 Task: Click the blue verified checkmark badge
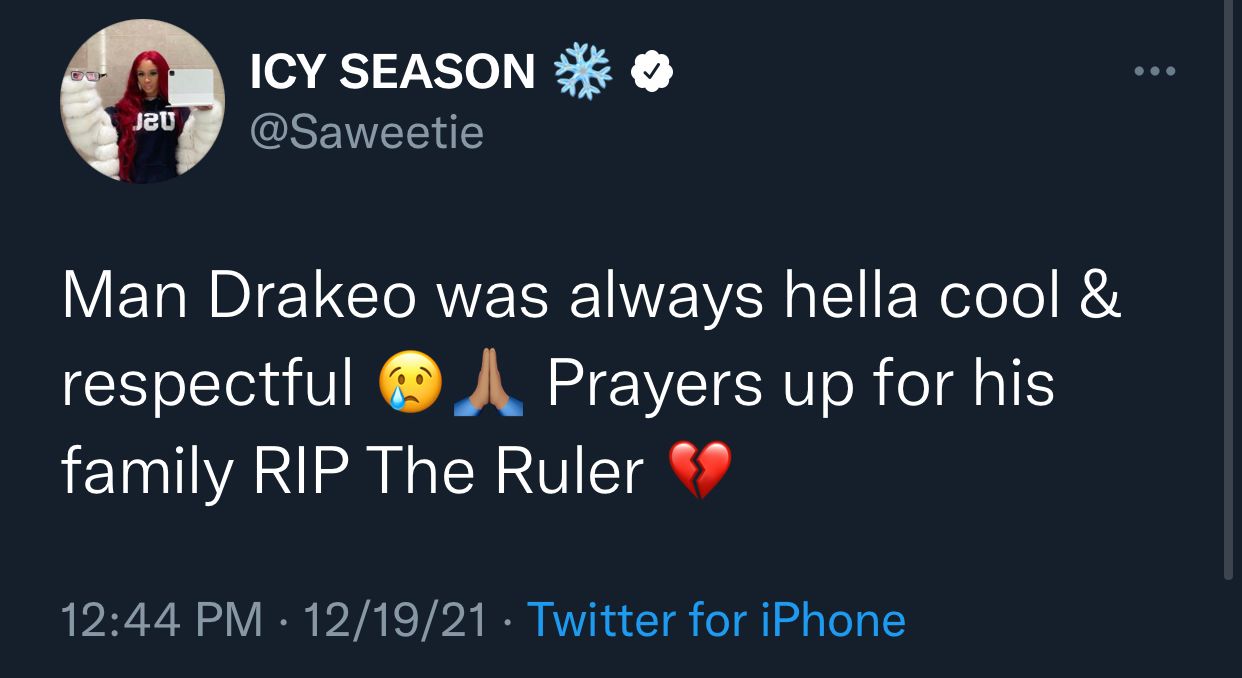tap(651, 72)
